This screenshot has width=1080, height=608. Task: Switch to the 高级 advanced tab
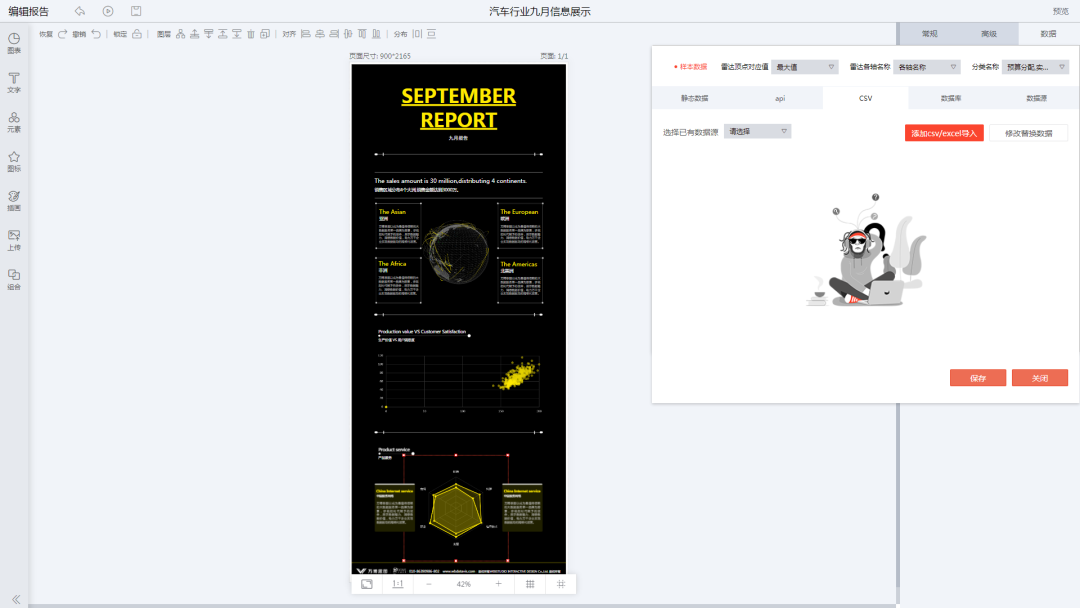point(989,34)
